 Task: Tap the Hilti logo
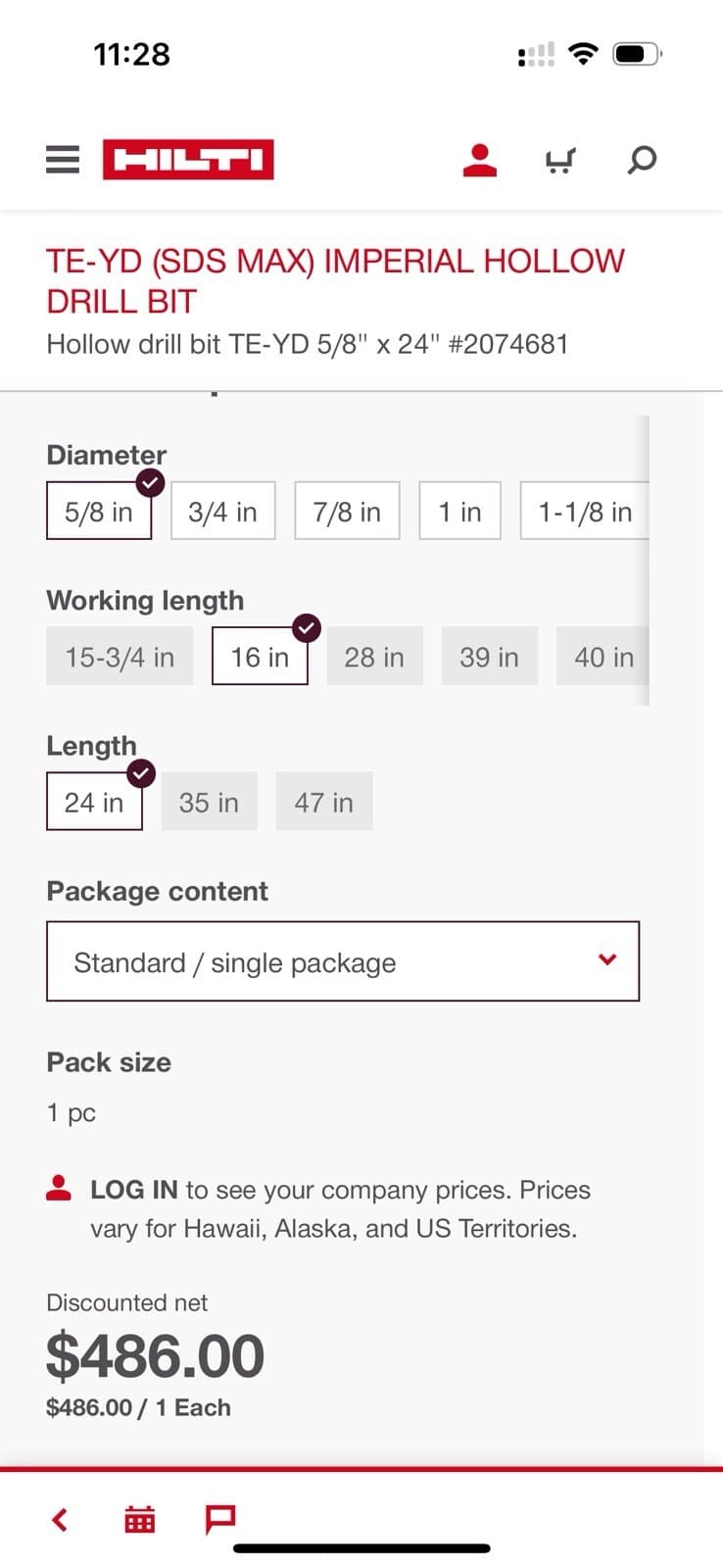click(x=188, y=160)
